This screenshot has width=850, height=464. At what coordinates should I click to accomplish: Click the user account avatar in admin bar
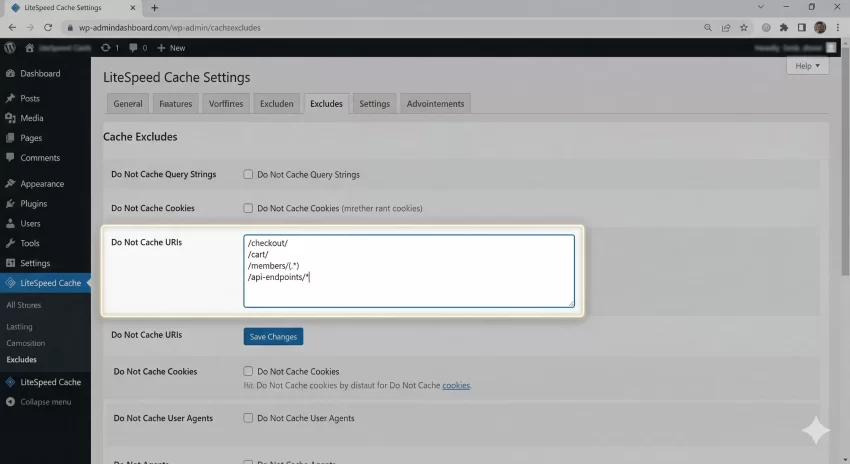coord(831,48)
